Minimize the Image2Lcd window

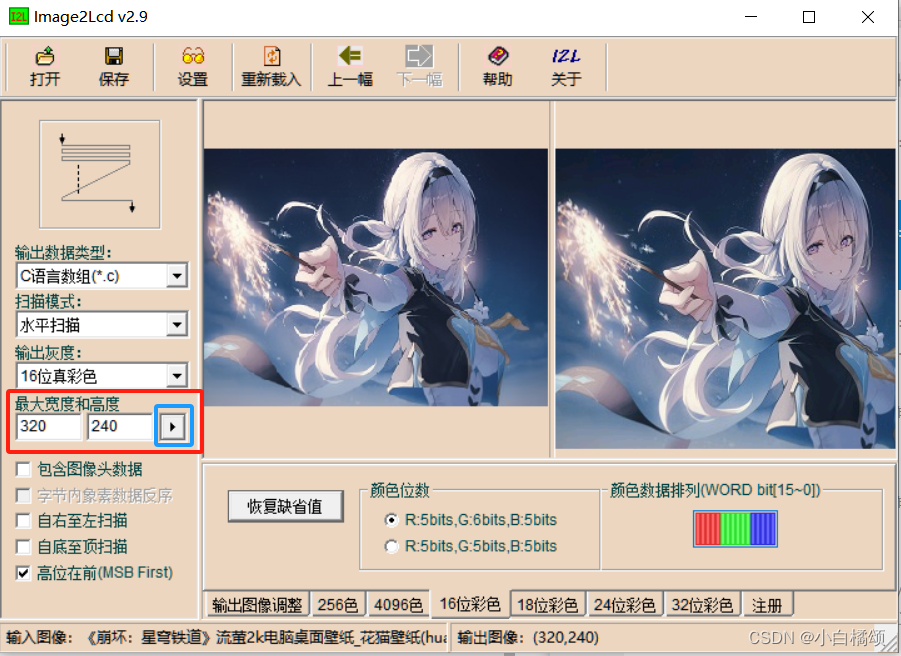pos(750,17)
